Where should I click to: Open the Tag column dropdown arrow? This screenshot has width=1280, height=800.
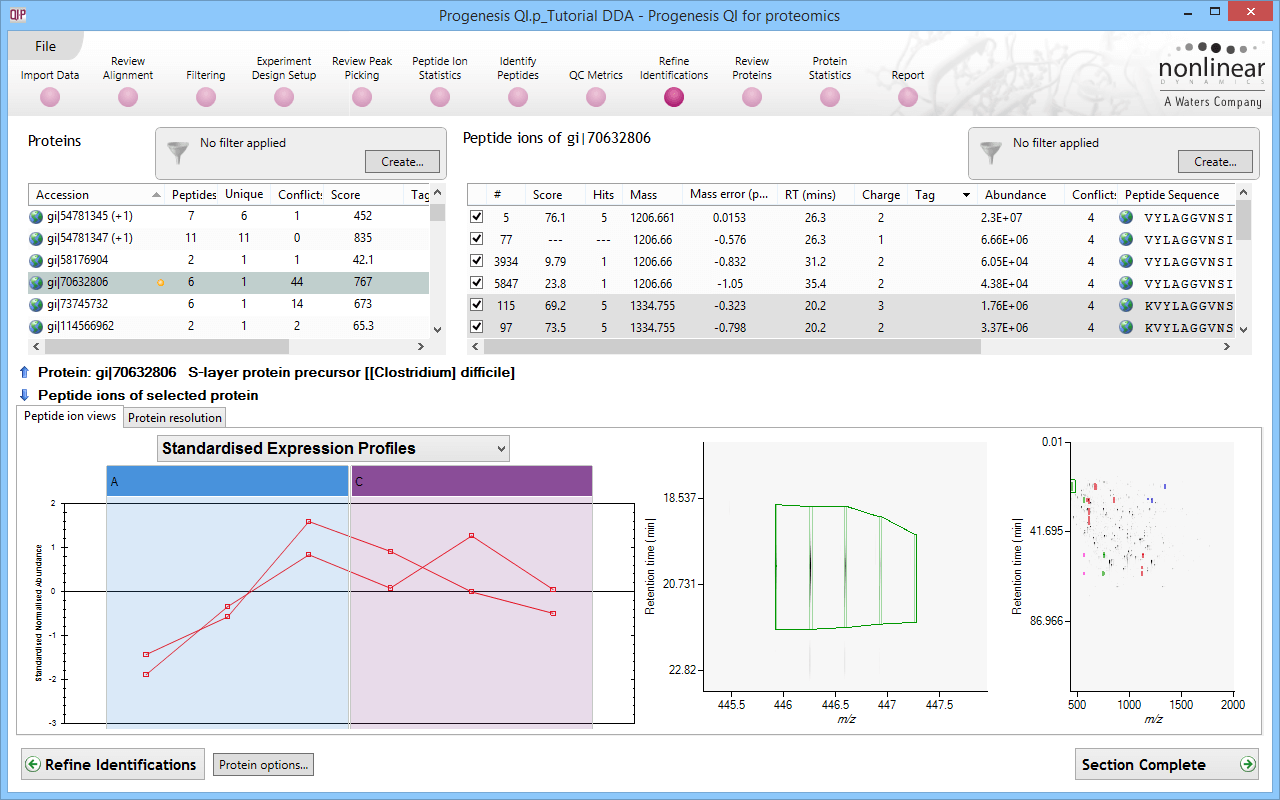(966, 195)
